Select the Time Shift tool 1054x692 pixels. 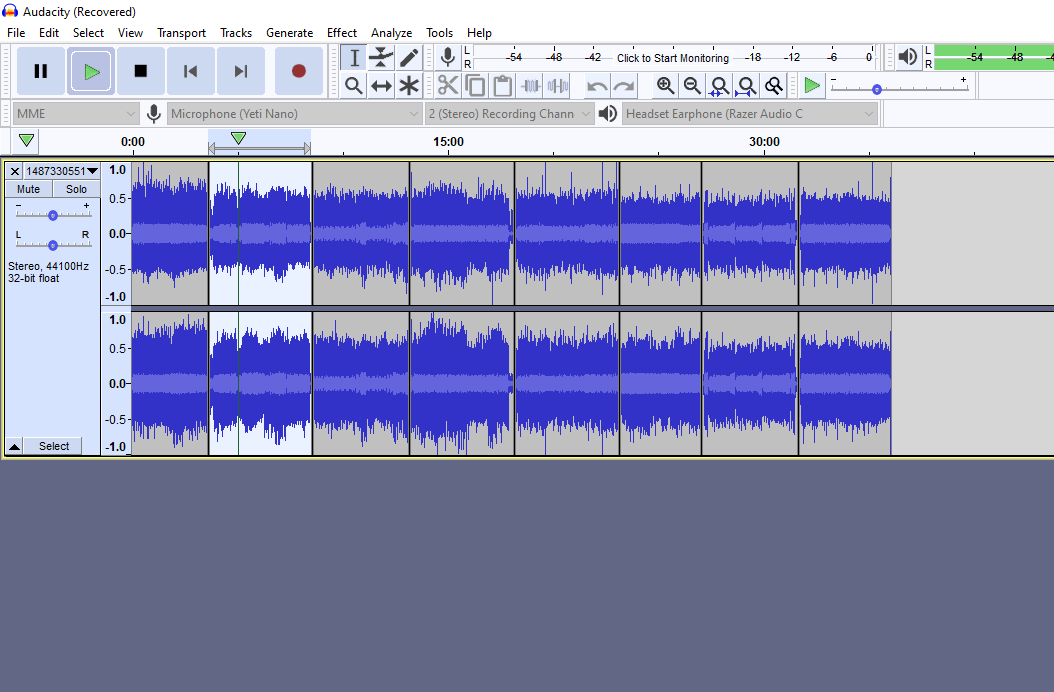tap(381, 85)
